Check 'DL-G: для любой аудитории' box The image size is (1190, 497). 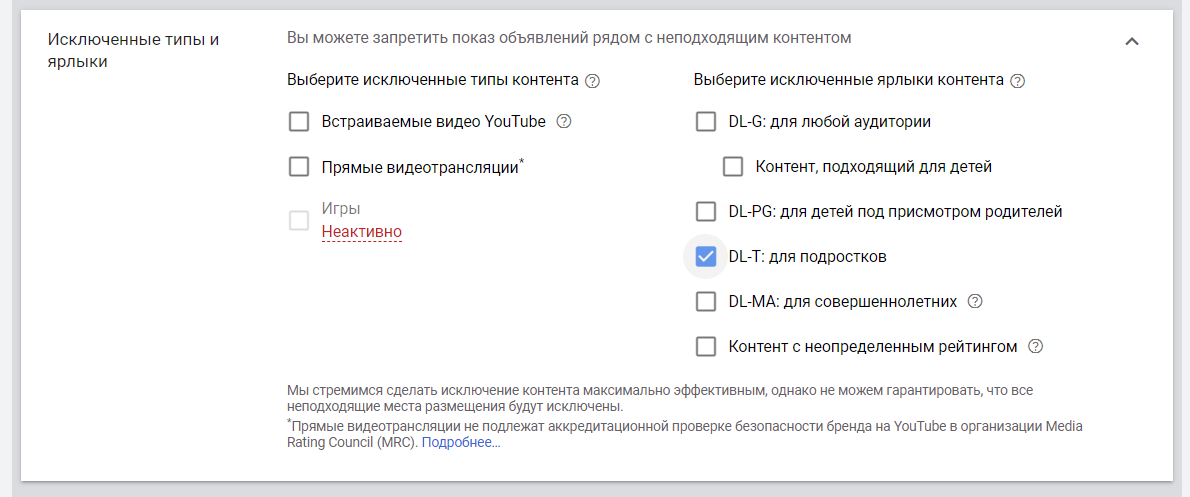coord(706,122)
